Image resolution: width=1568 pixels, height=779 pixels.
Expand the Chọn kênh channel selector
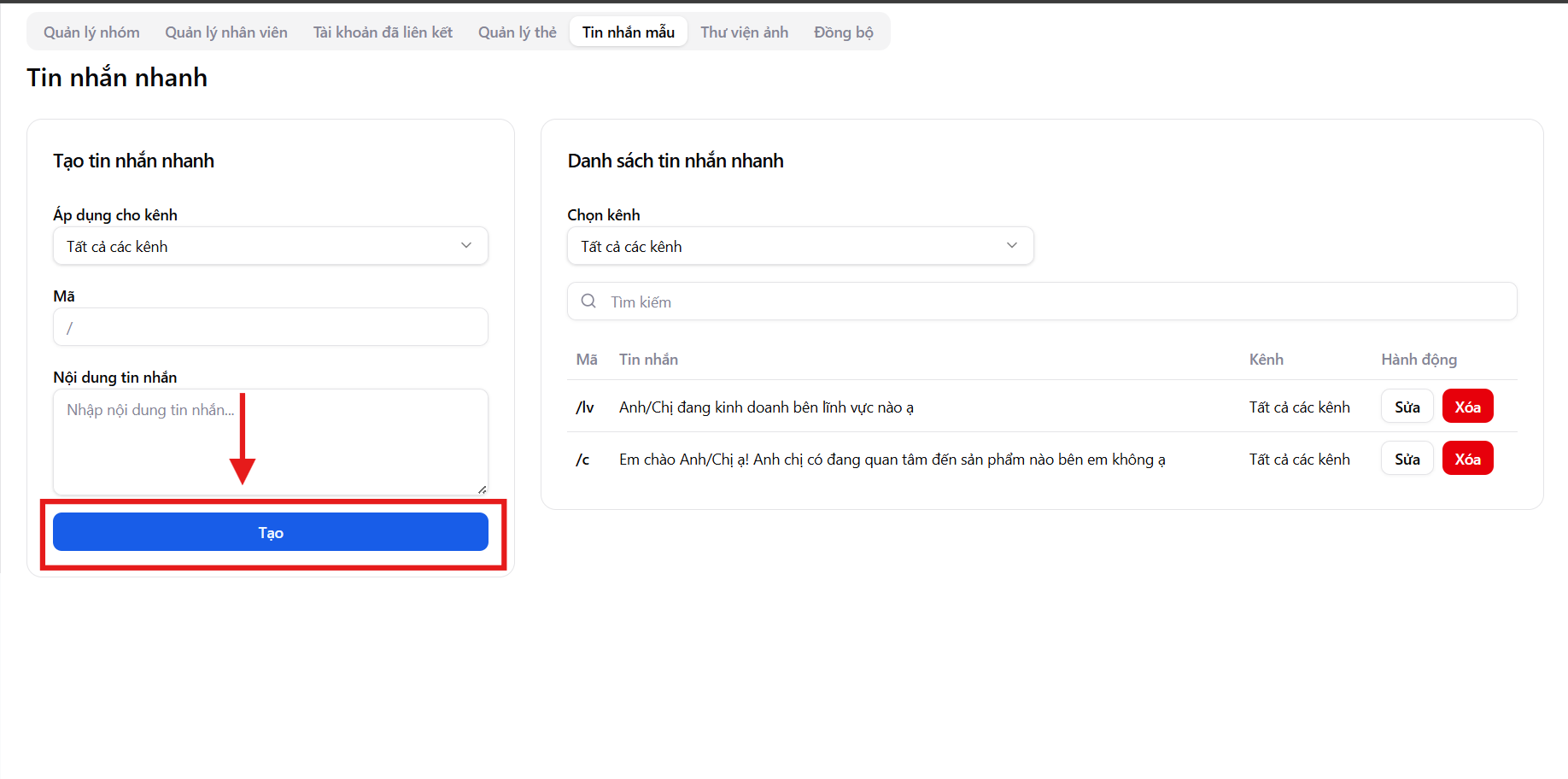(799, 246)
